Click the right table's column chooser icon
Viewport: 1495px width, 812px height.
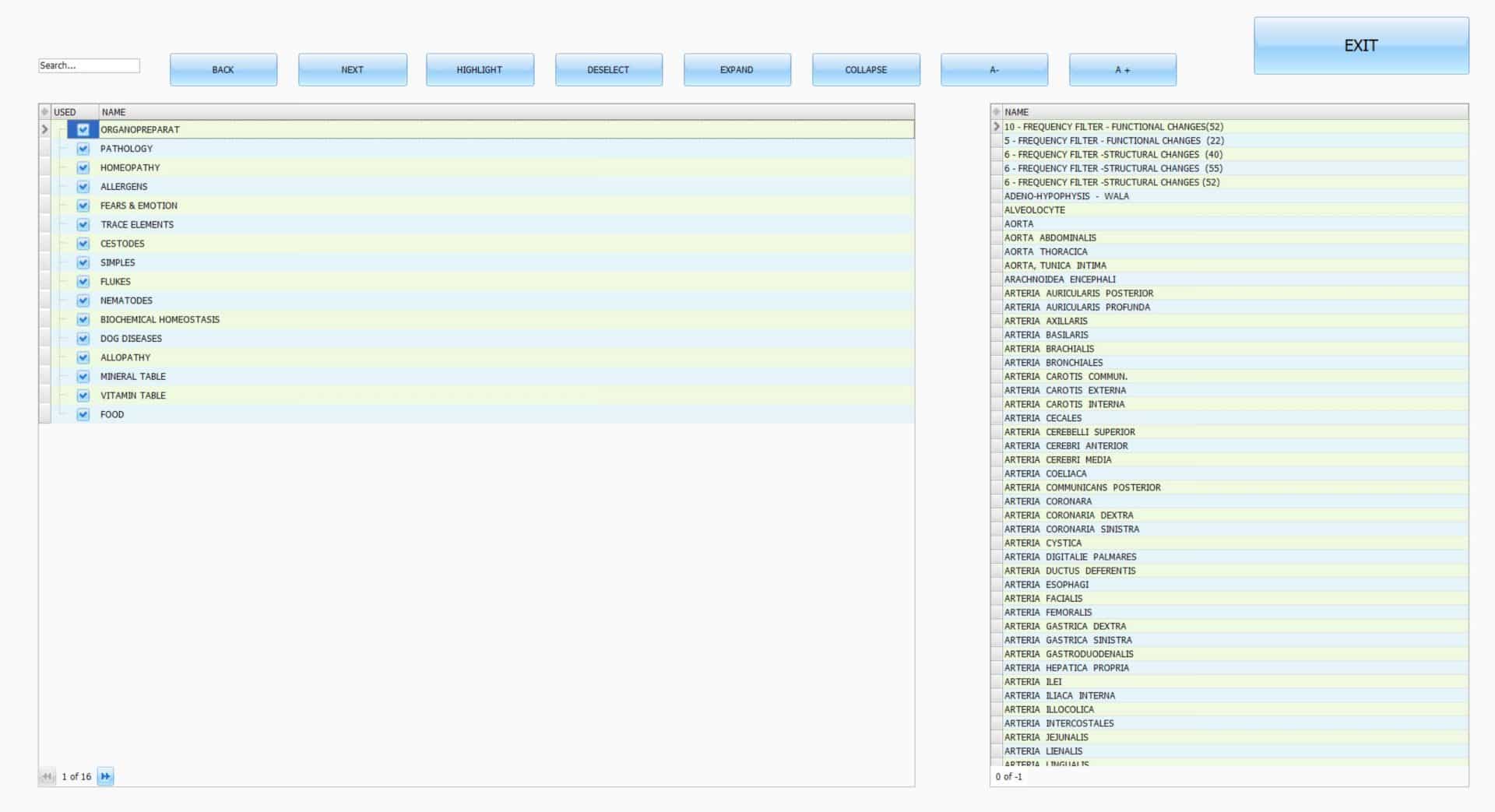996,112
